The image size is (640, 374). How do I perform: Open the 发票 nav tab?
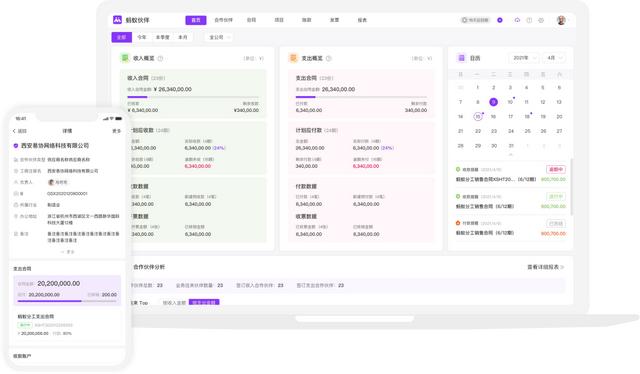[x=334, y=20]
